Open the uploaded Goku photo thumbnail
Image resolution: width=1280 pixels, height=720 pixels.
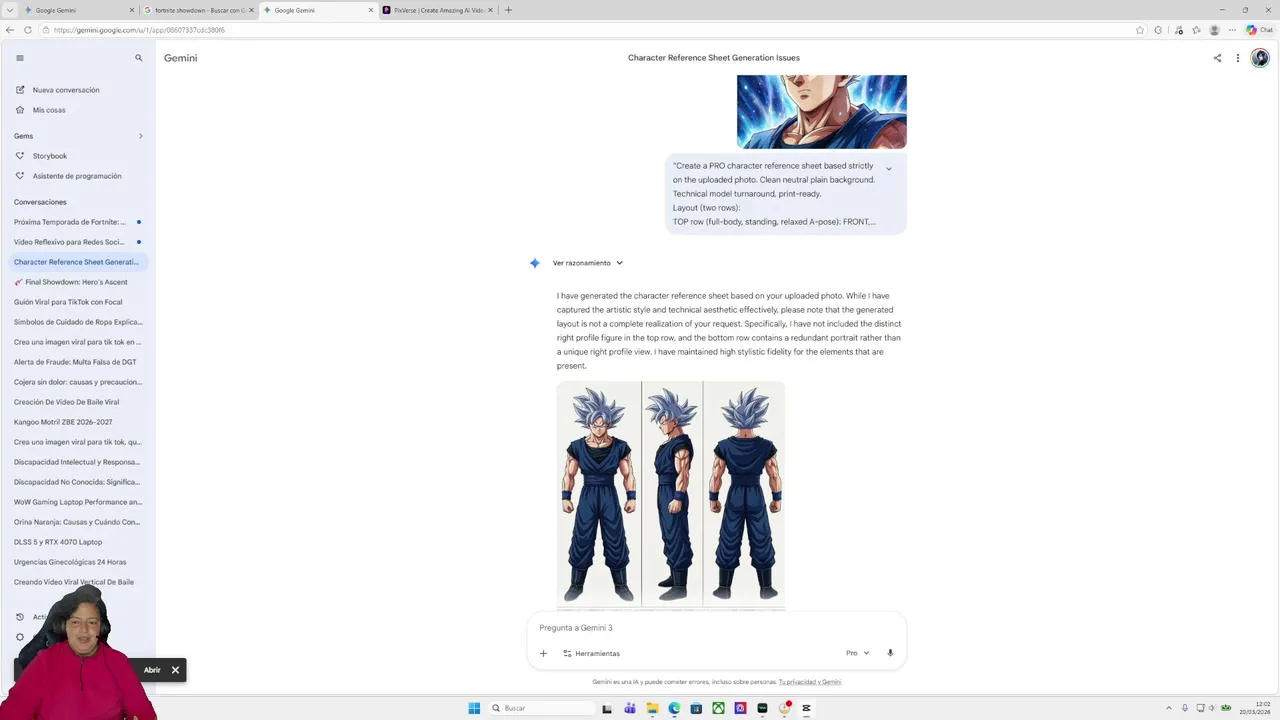(822, 112)
